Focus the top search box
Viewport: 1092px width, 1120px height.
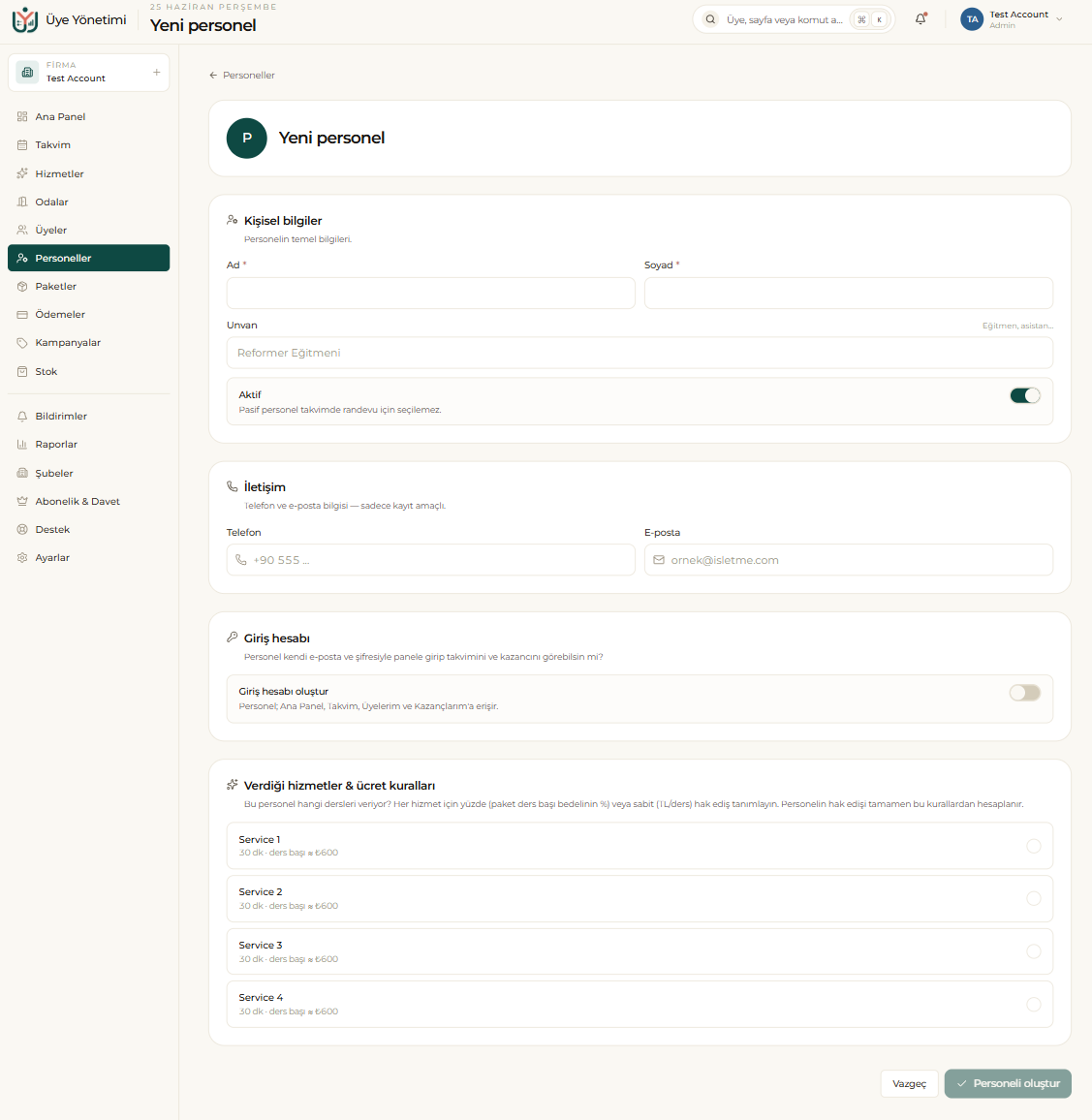coord(794,19)
